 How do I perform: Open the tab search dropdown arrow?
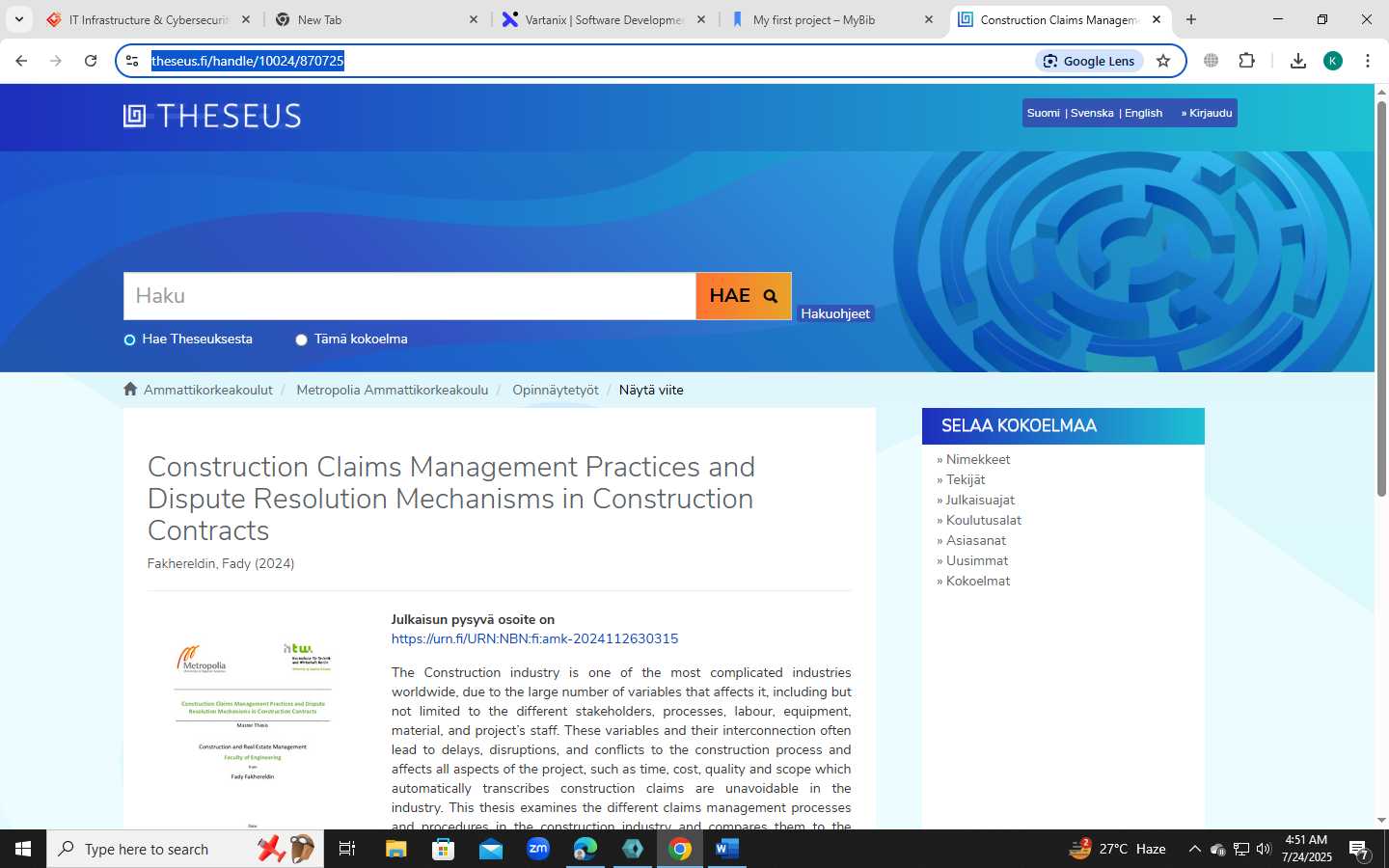click(x=19, y=19)
